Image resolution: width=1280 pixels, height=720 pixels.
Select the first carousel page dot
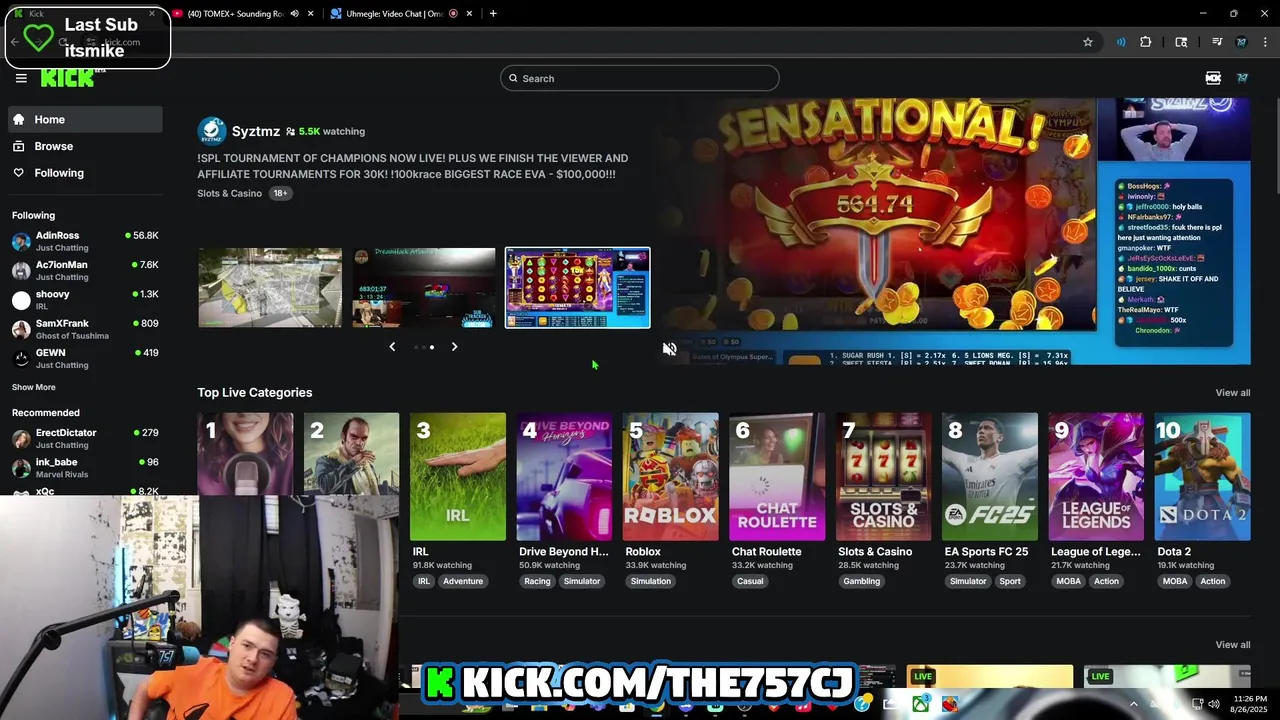pos(416,347)
